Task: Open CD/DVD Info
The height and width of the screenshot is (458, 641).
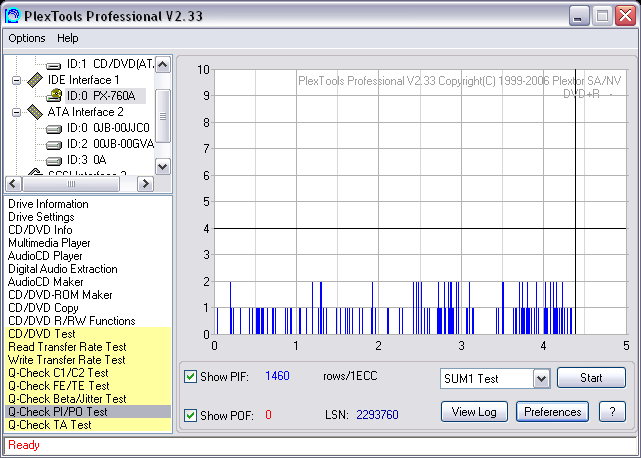Action: click(x=40, y=230)
